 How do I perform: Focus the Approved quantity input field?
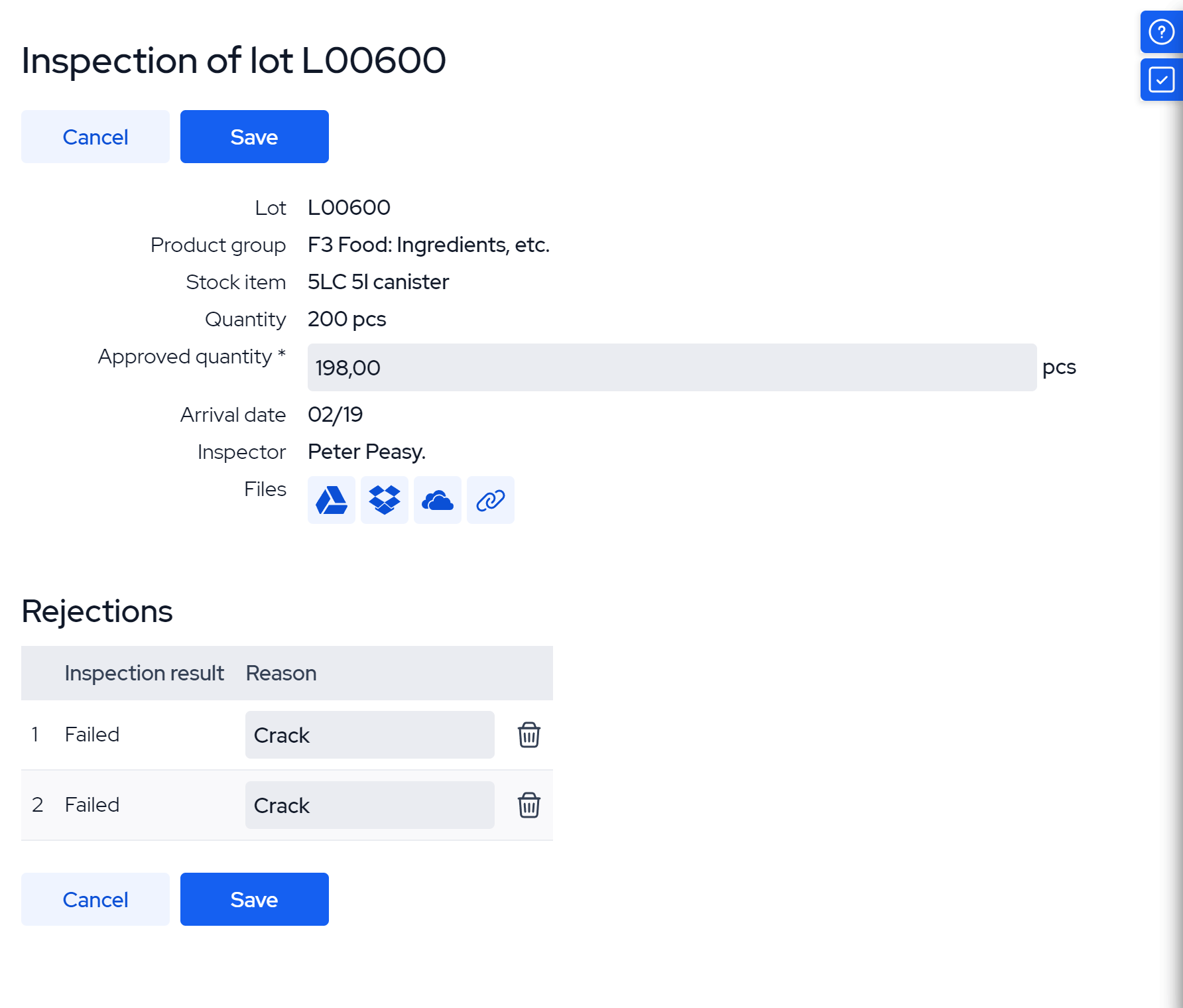[x=671, y=367]
